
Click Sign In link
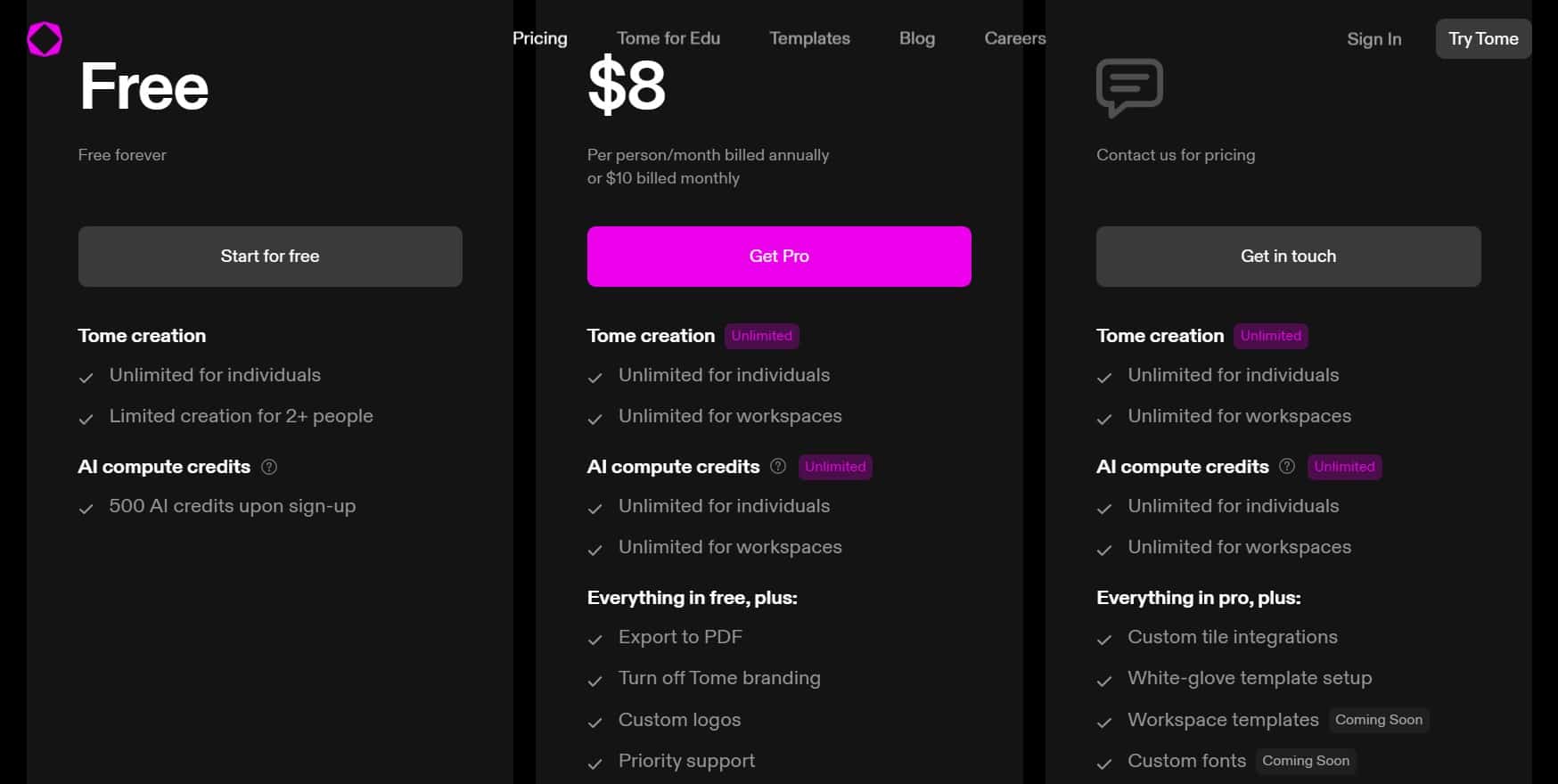coord(1374,39)
